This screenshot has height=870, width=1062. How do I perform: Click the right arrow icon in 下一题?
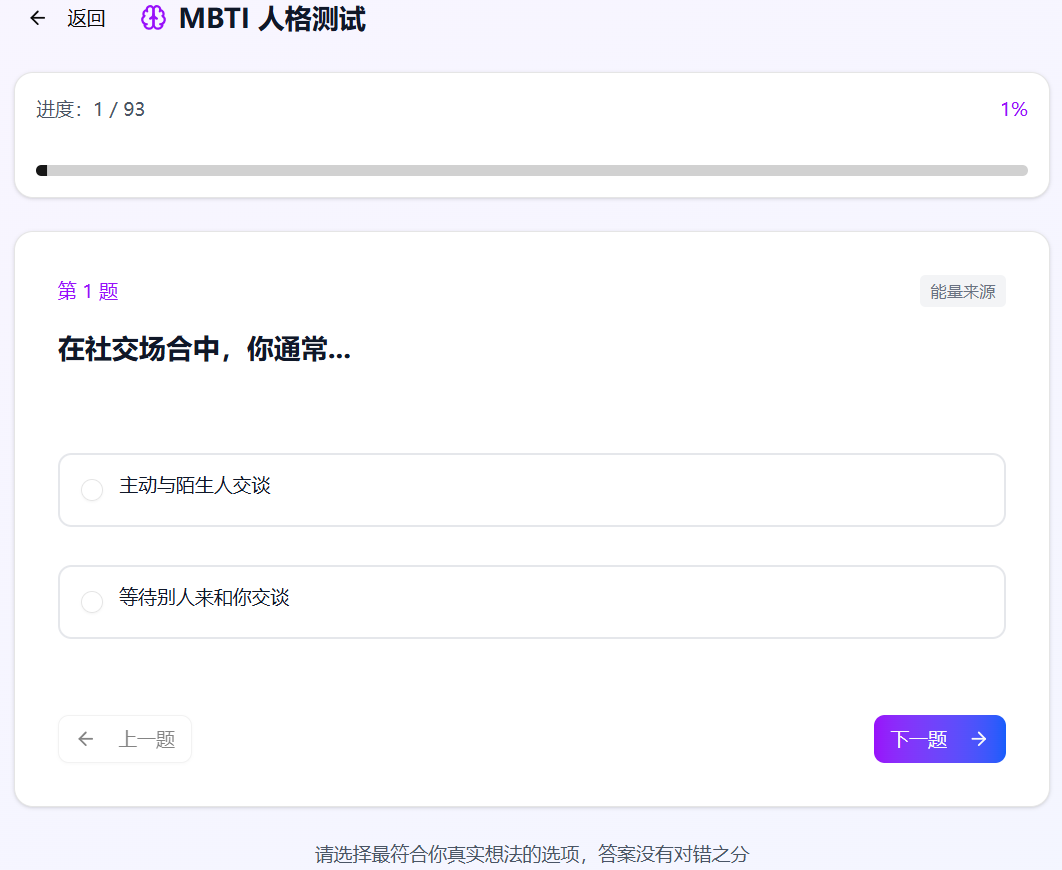[x=979, y=739]
